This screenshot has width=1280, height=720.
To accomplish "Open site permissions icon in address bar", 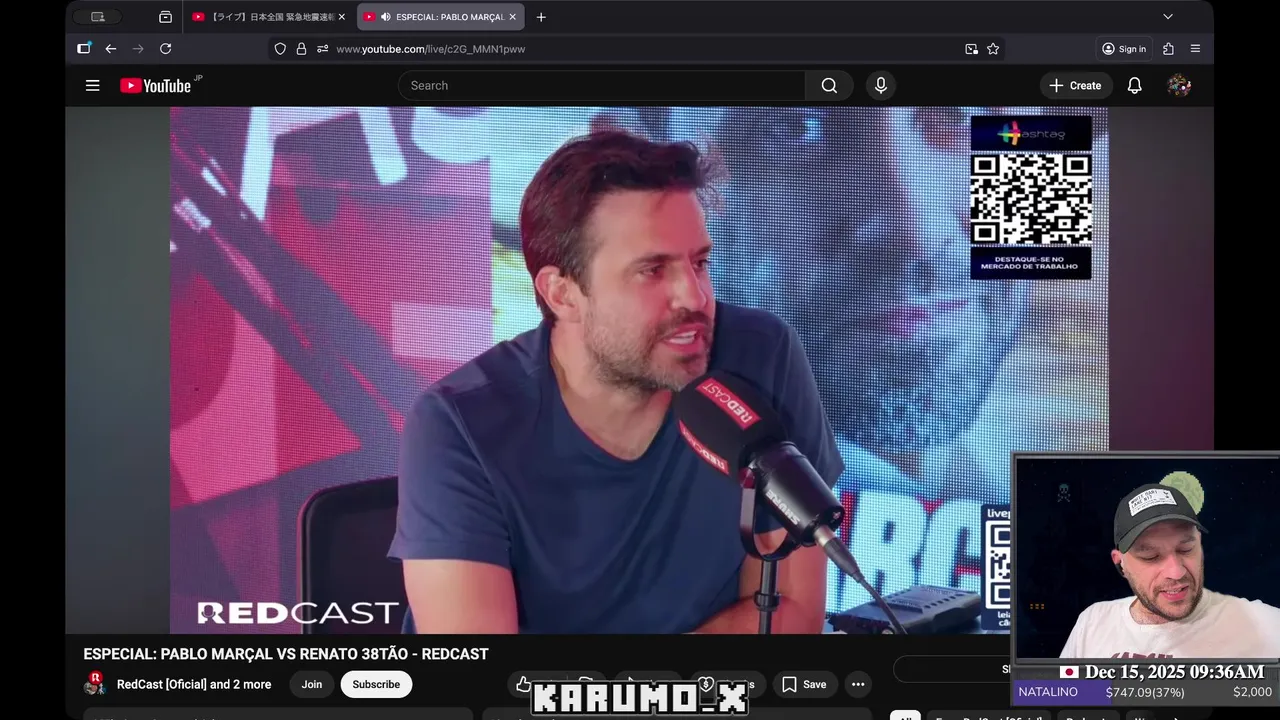I will [x=322, y=48].
